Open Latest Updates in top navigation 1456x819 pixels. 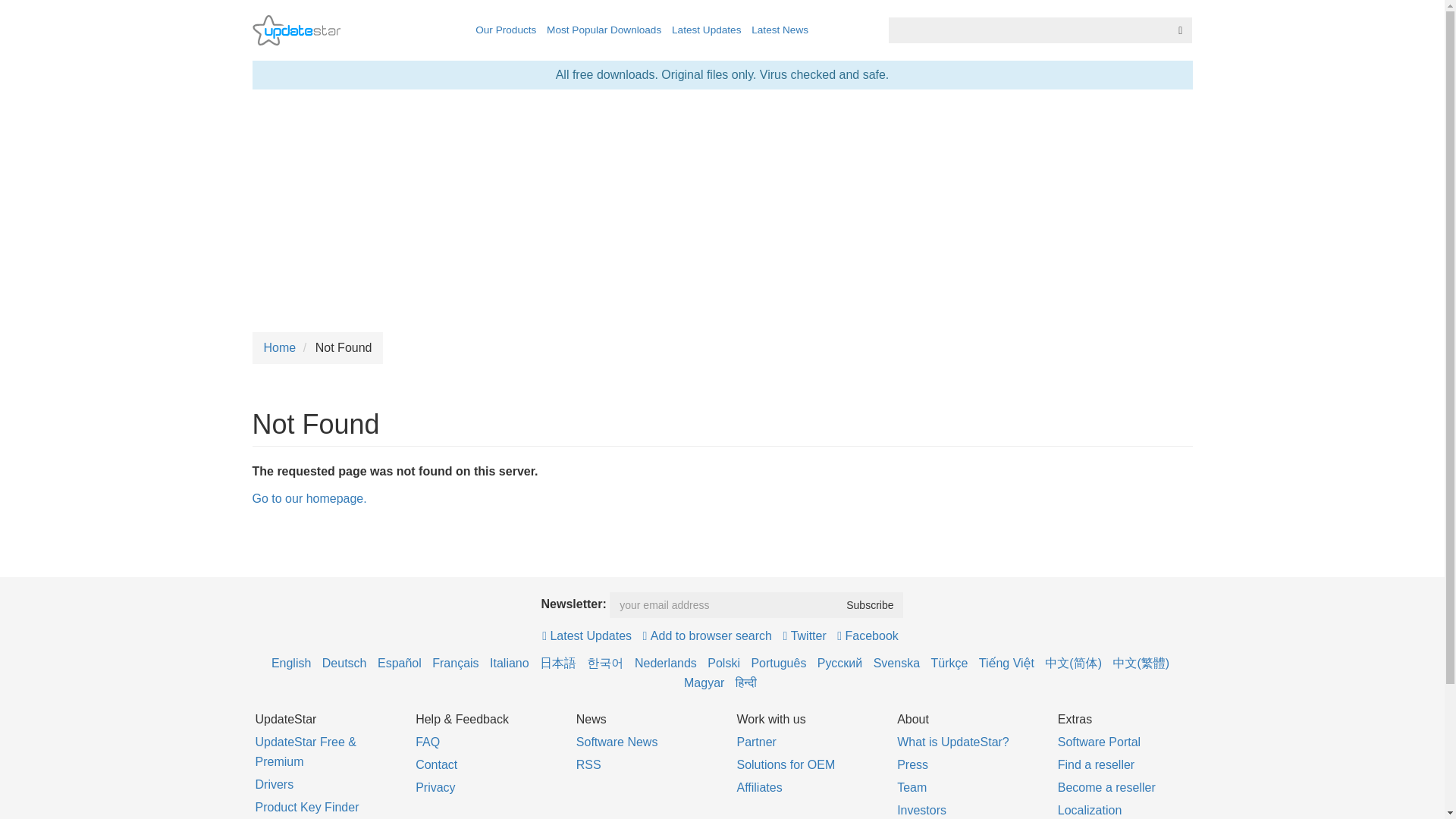706,30
